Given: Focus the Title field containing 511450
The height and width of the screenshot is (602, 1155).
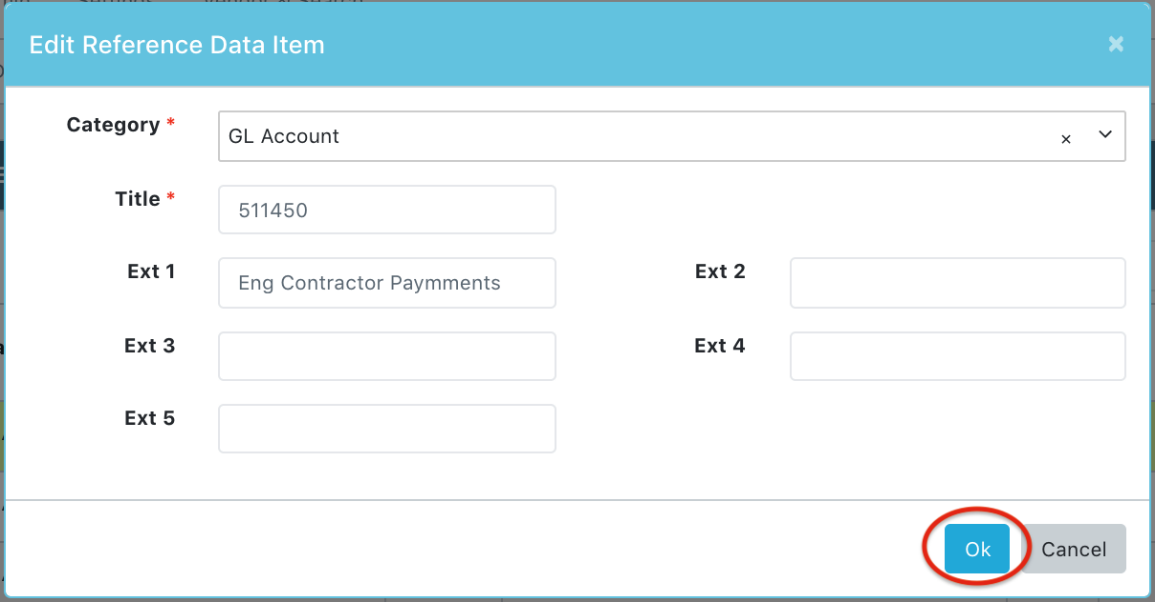Looking at the screenshot, I should [387, 210].
